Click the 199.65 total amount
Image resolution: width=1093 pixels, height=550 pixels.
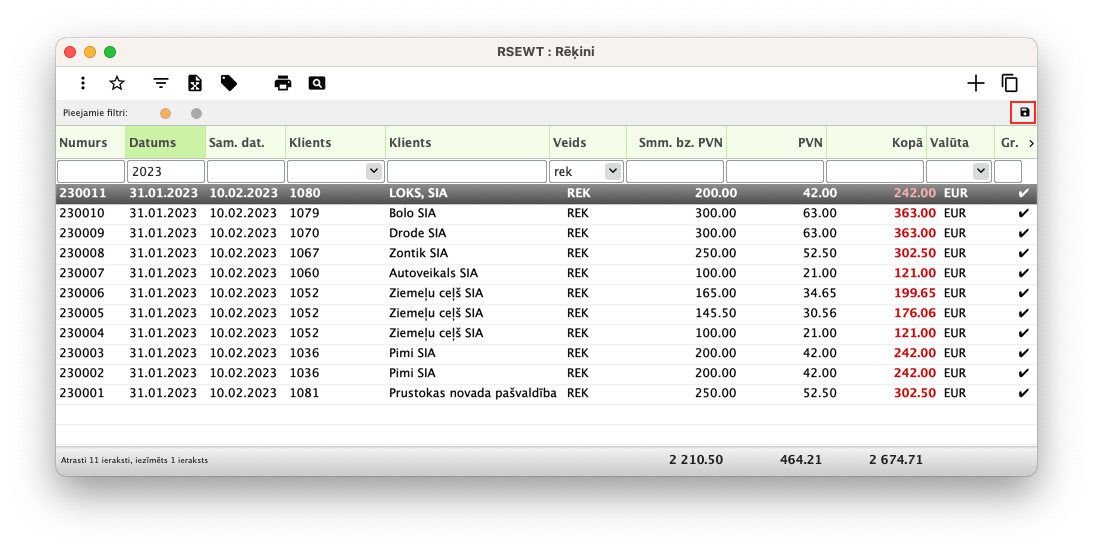[915, 293]
